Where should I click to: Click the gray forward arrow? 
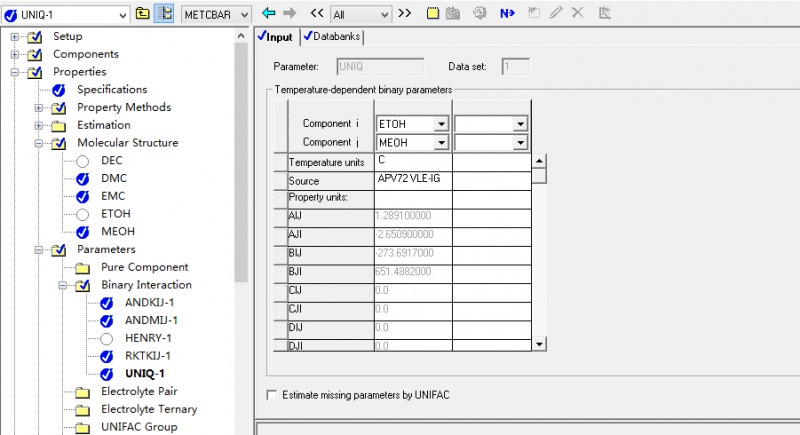[290, 13]
